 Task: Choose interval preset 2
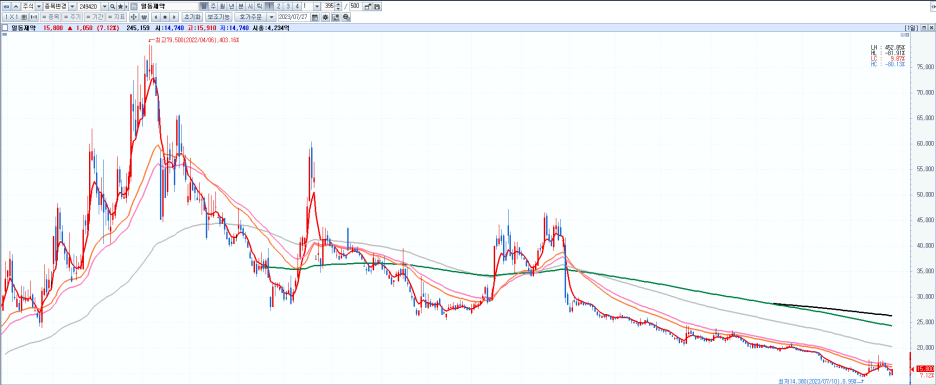point(278,6)
